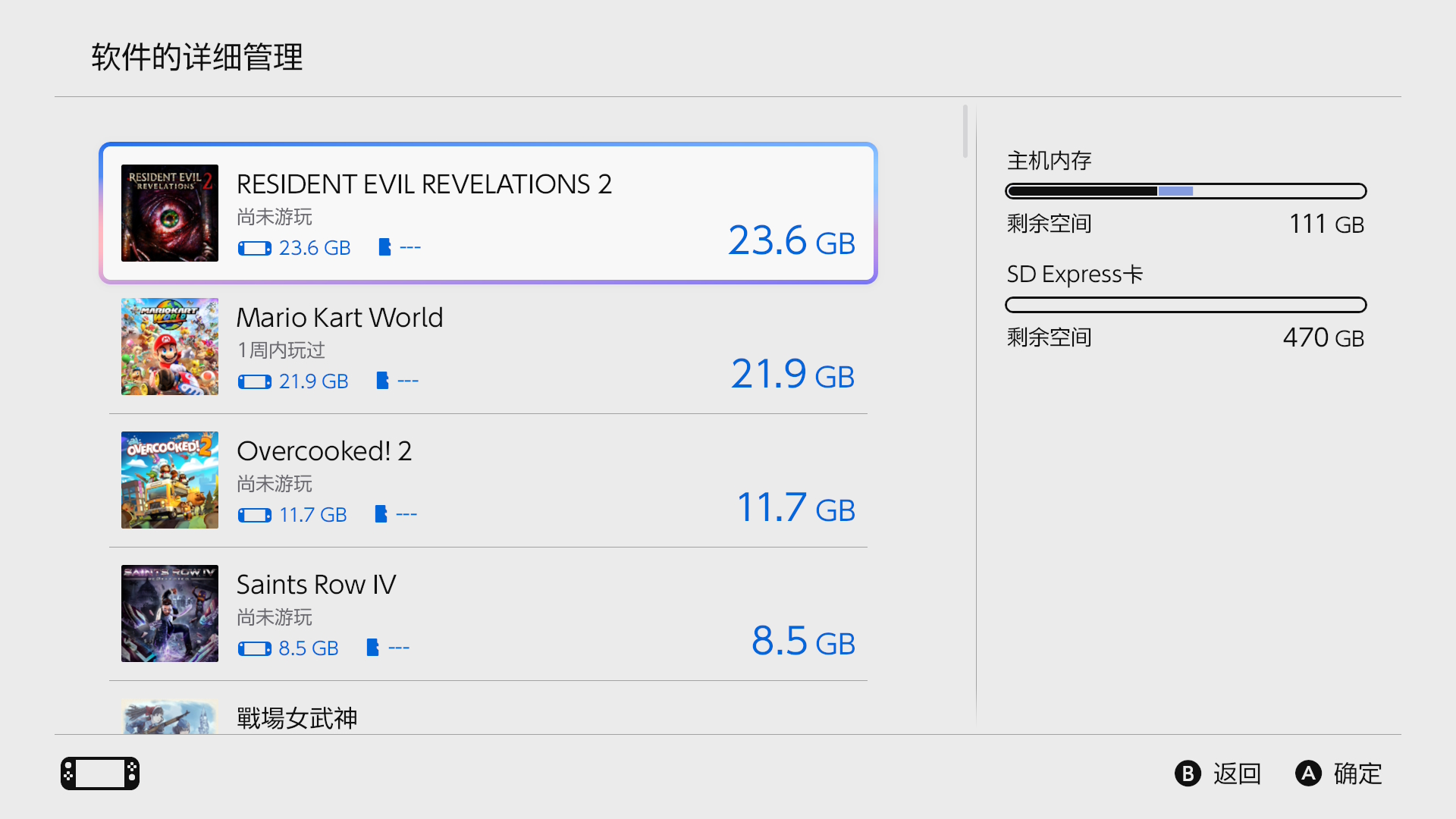
Task: Click the B button icon
Action: tap(1188, 773)
